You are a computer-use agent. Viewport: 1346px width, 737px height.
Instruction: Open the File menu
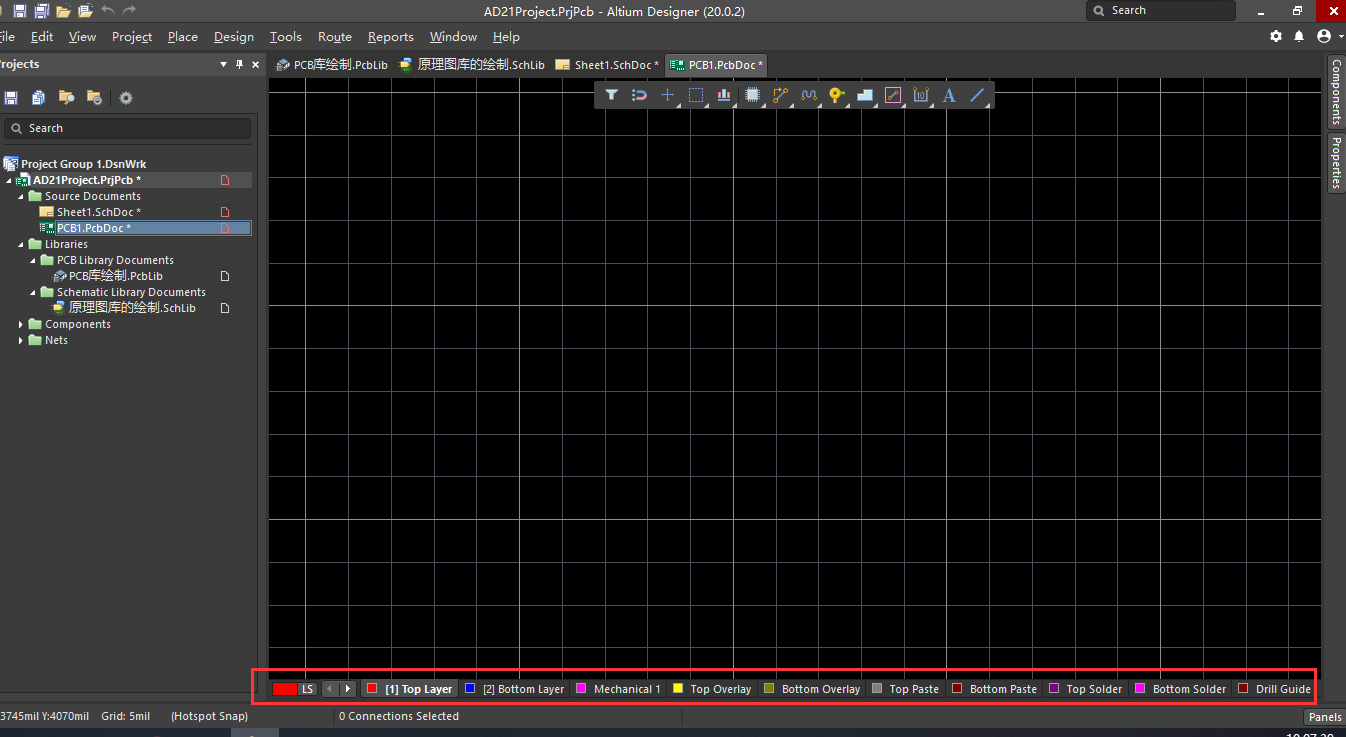(x=7, y=36)
